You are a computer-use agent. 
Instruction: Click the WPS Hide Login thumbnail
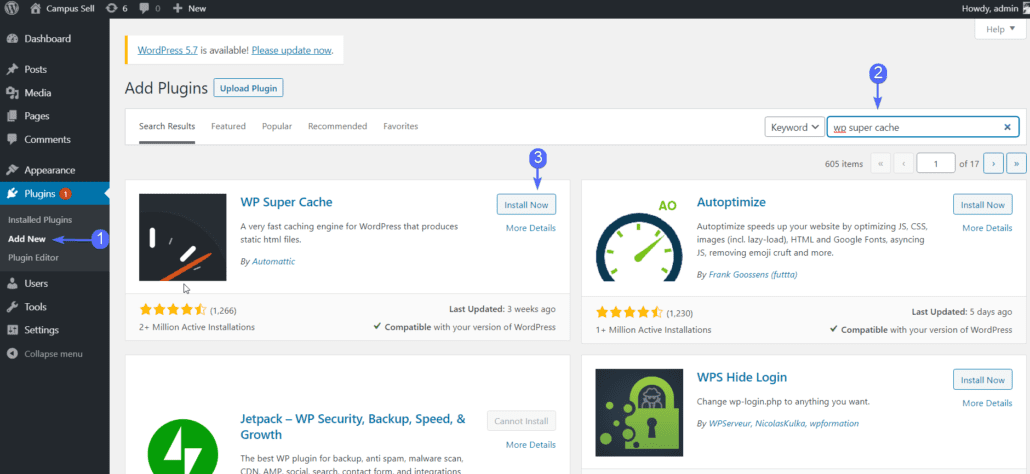(640, 412)
